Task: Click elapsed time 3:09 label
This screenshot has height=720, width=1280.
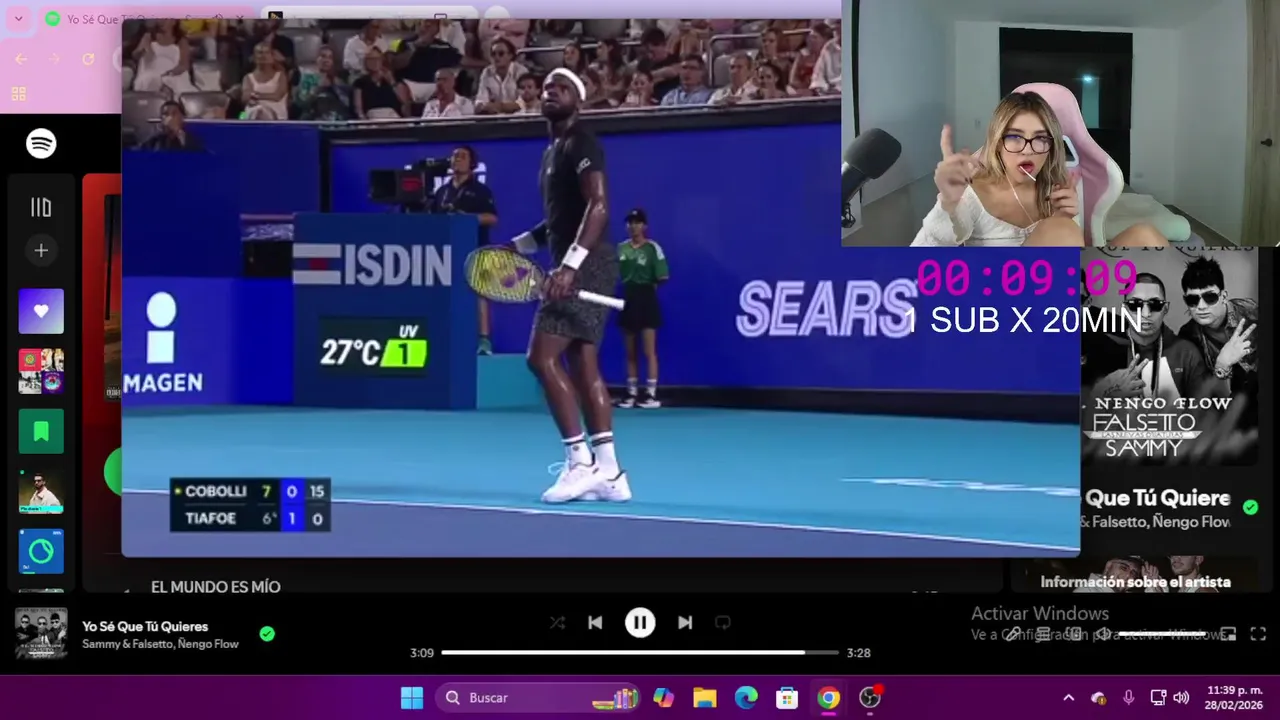Action: coord(422,653)
